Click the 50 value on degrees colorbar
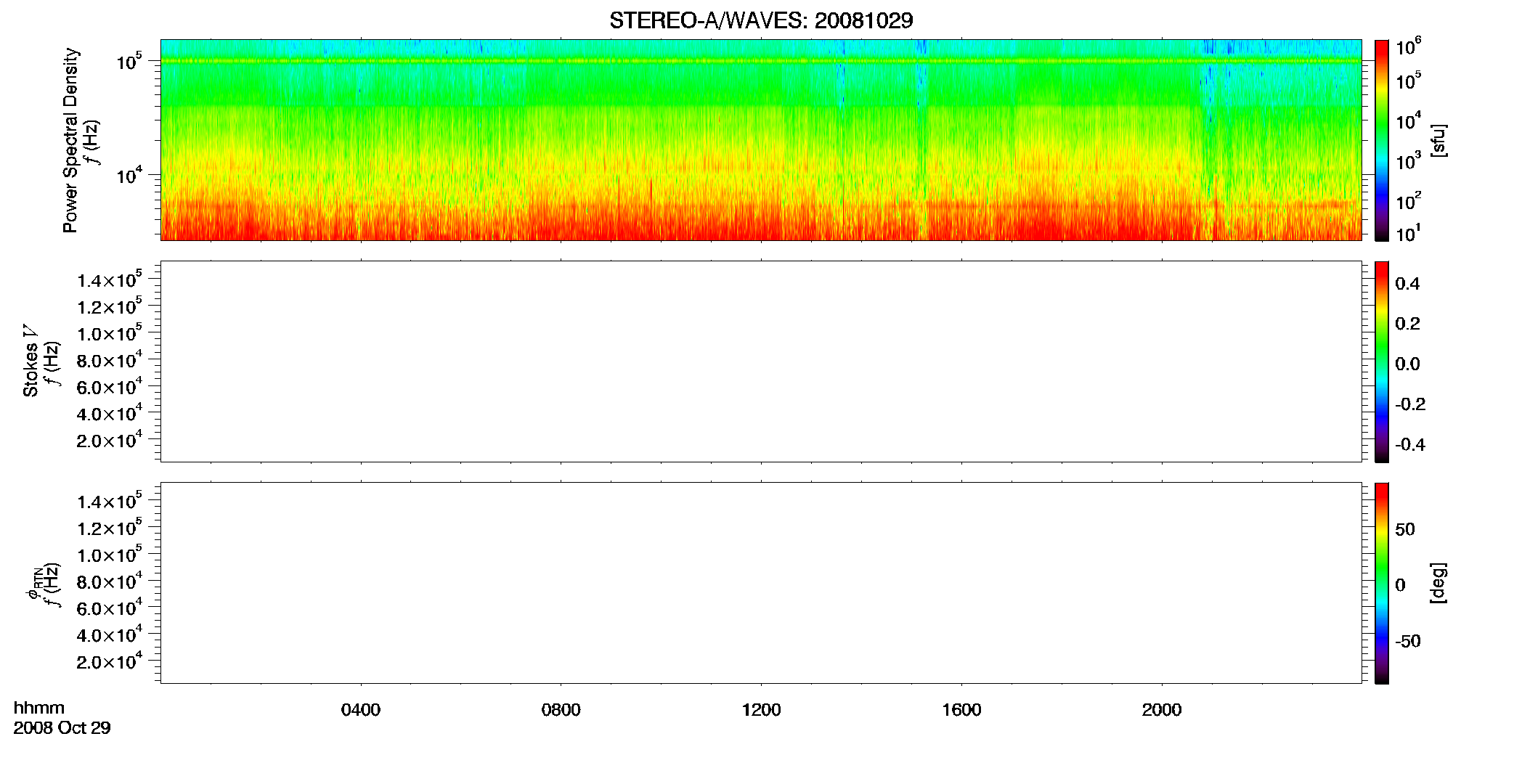The image size is (1522, 784). [x=1405, y=529]
